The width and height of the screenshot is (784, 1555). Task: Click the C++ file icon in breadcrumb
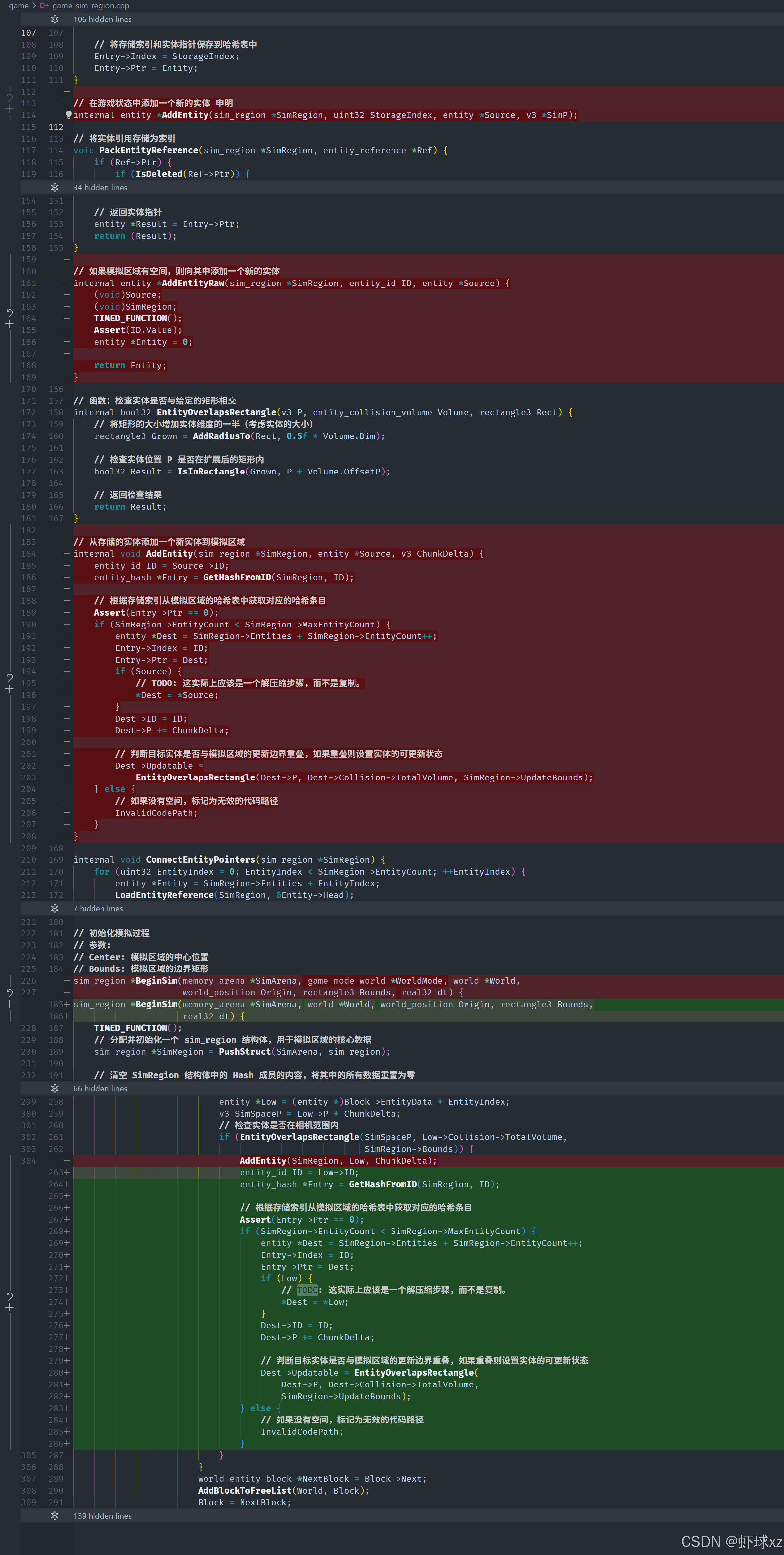(x=44, y=5)
